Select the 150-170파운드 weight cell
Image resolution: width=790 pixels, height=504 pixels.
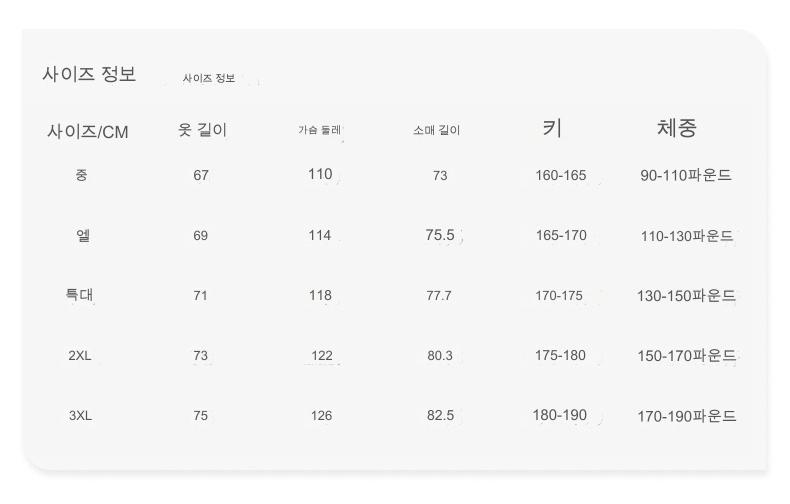(x=687, y=356)
